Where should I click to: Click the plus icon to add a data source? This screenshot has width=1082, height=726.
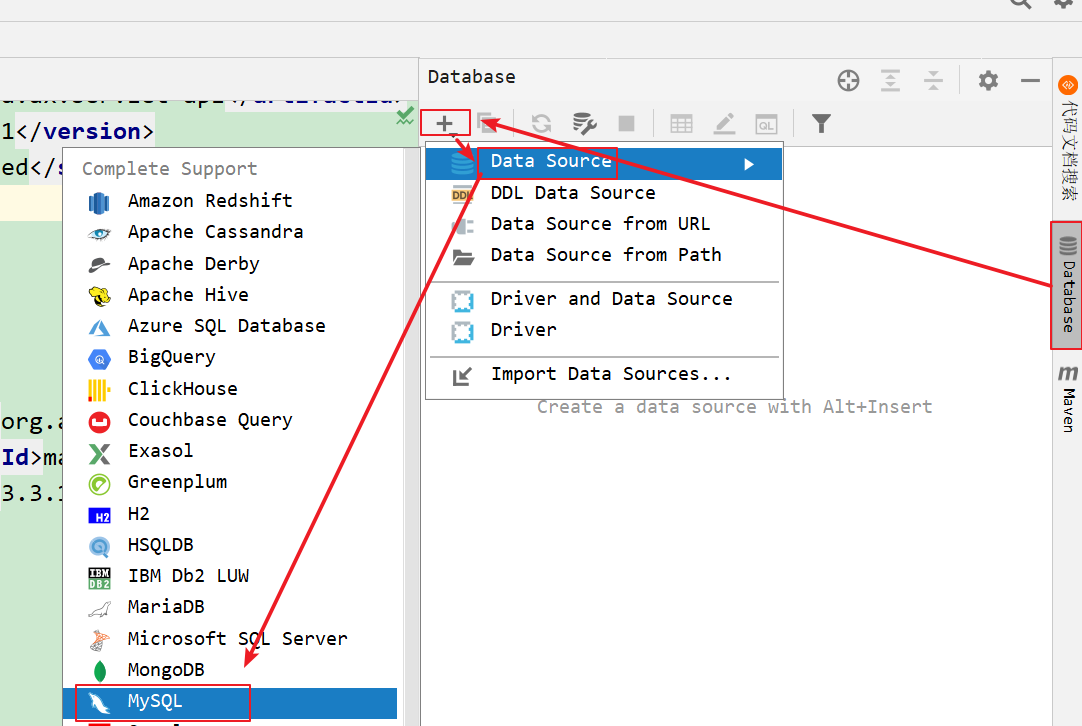point(445,123)
